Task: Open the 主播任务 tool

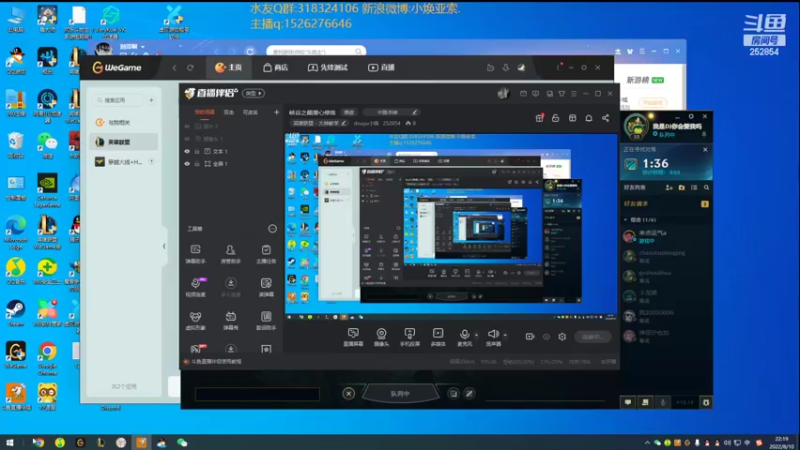Action: [x=266, y=254]
